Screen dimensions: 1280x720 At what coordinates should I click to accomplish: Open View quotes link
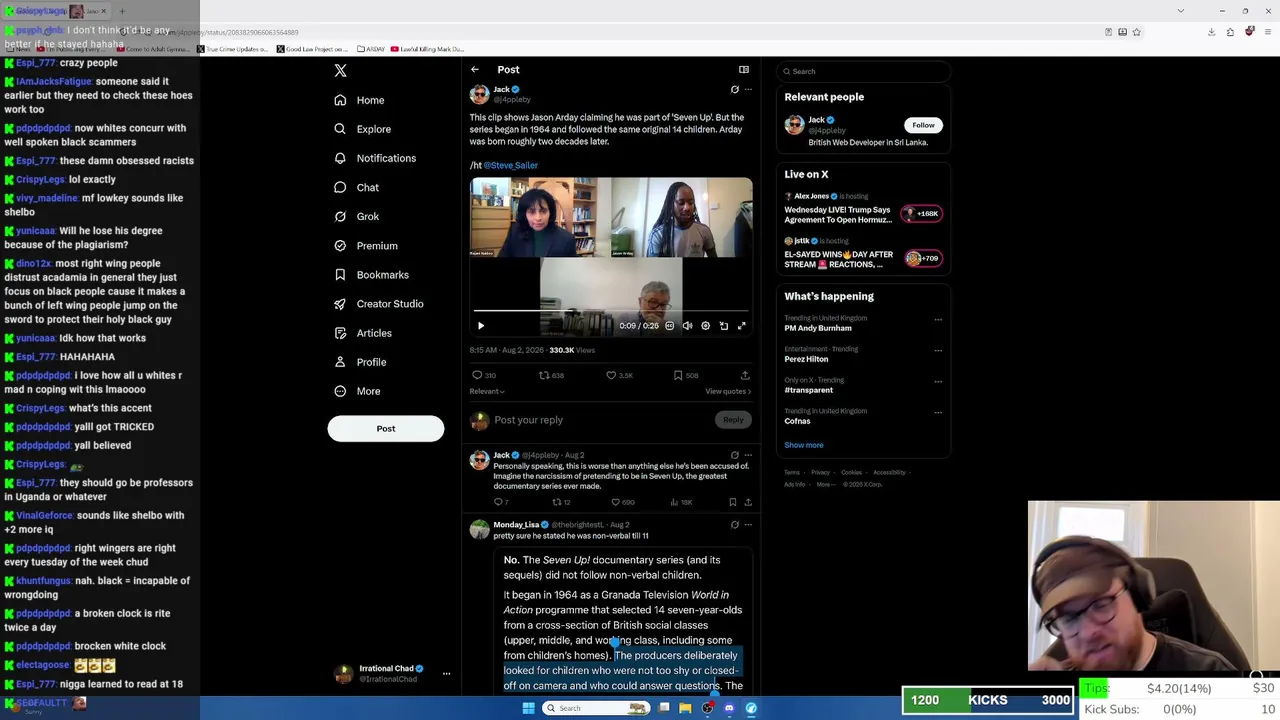[728, 392]
